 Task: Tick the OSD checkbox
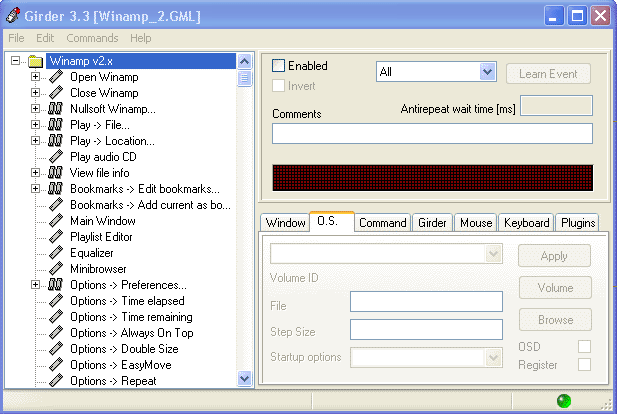tap(584, 346)
